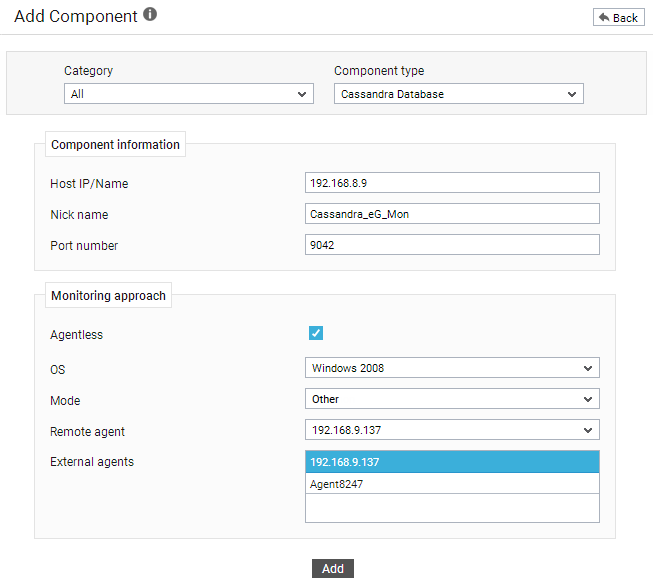Open the Mode dropdown showing Other
The image size is (653, 587).
(452, 399)
